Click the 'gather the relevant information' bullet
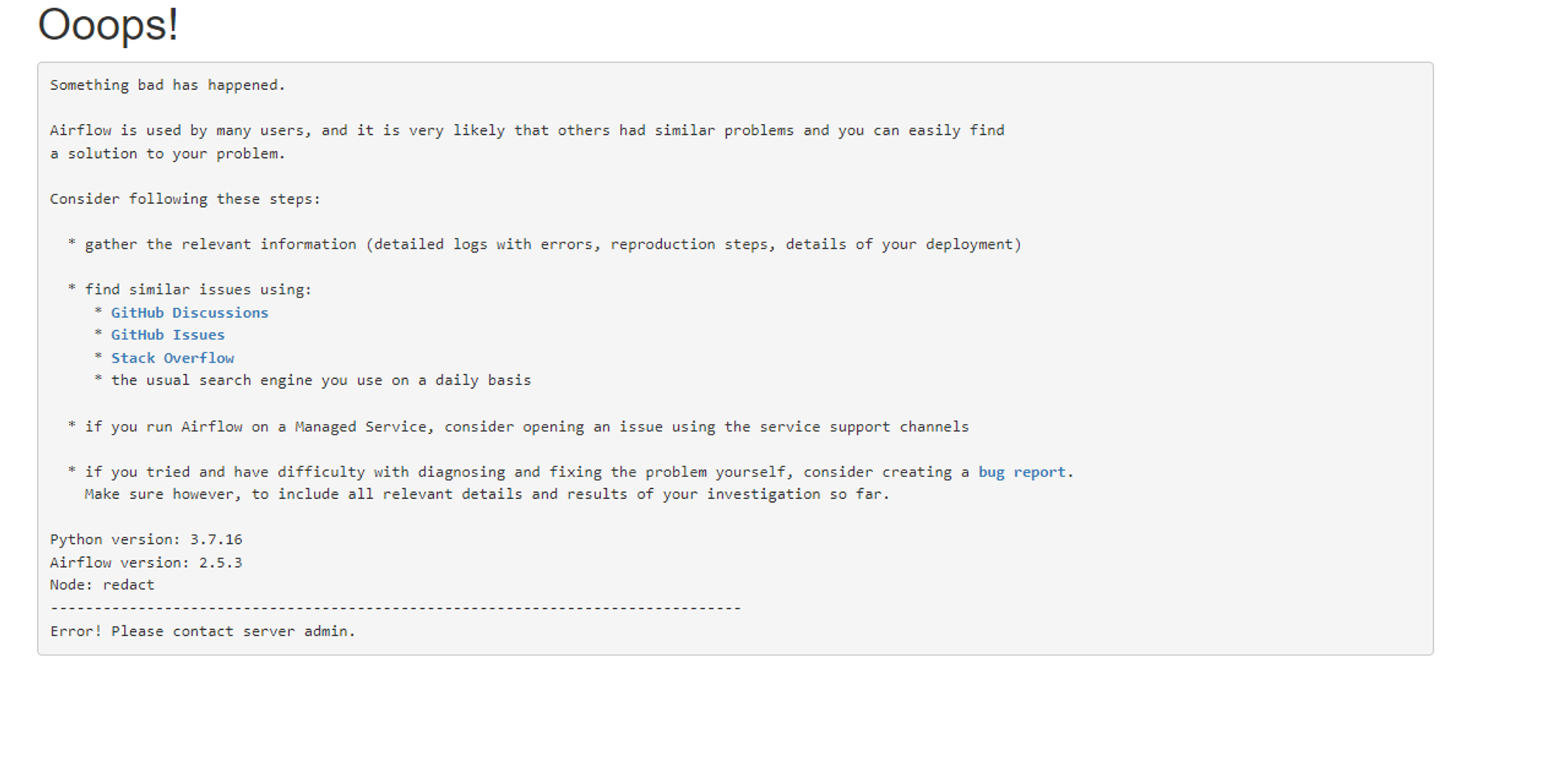1550x784 pixels. 545,245
